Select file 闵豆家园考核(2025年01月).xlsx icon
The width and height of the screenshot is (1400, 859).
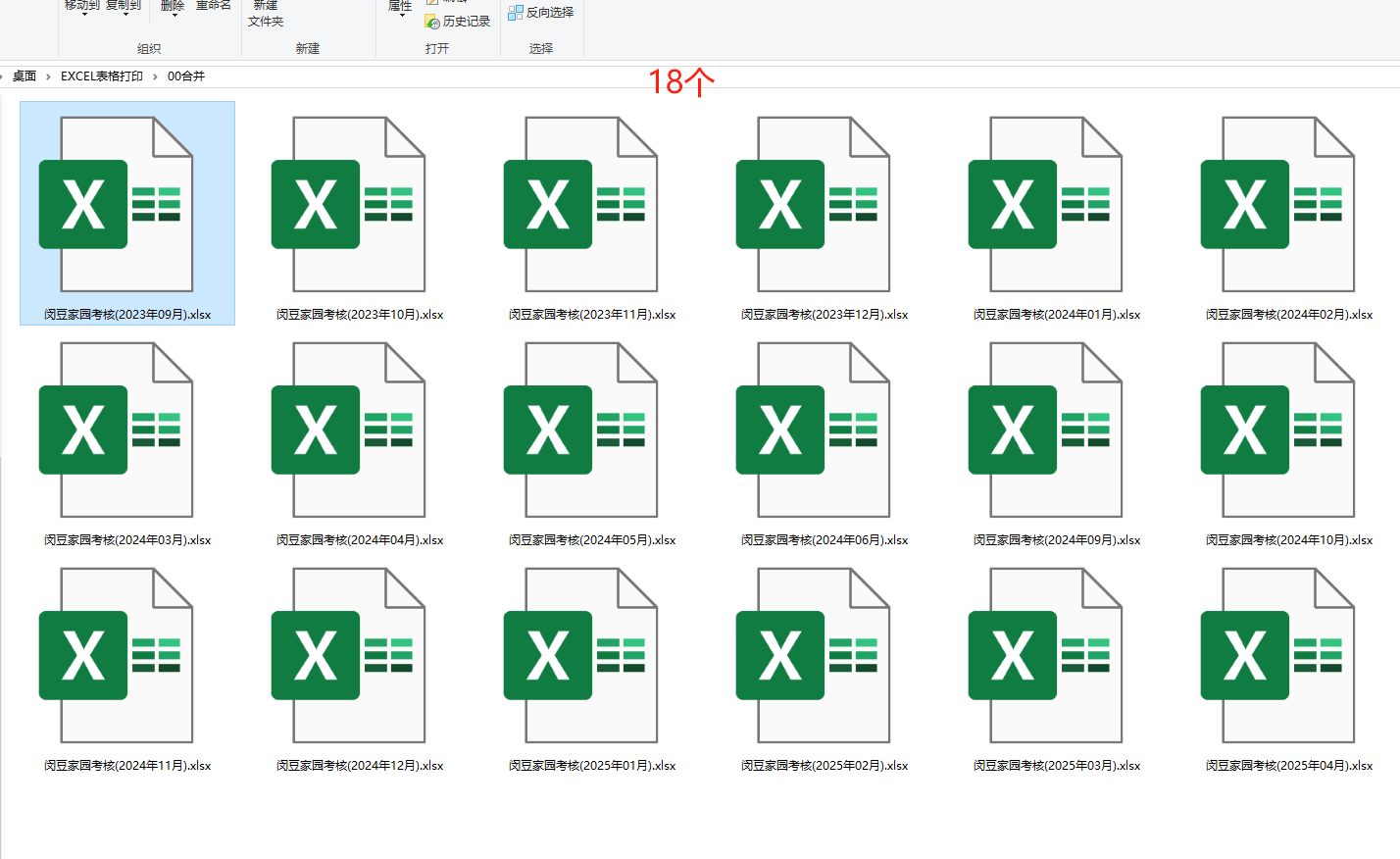tap(580, 655)
